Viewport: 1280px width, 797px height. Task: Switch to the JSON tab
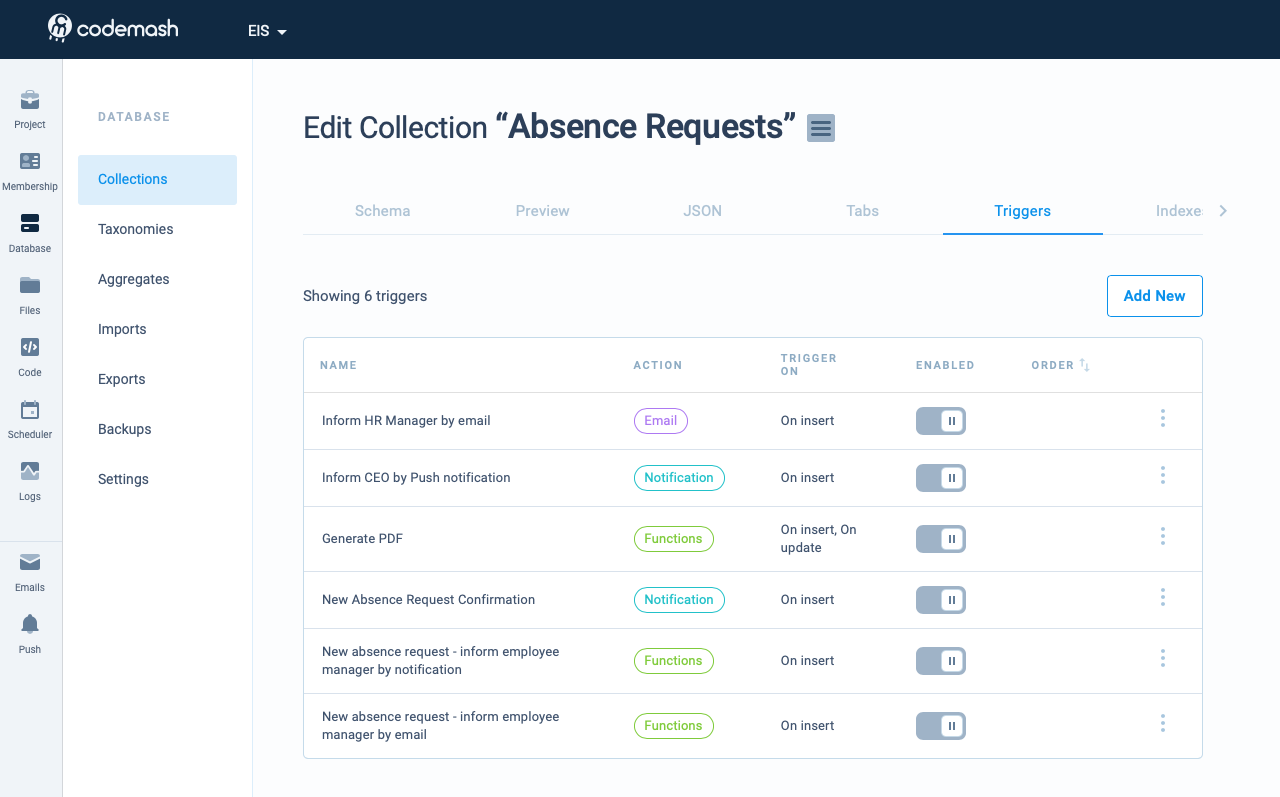(702, 211)
